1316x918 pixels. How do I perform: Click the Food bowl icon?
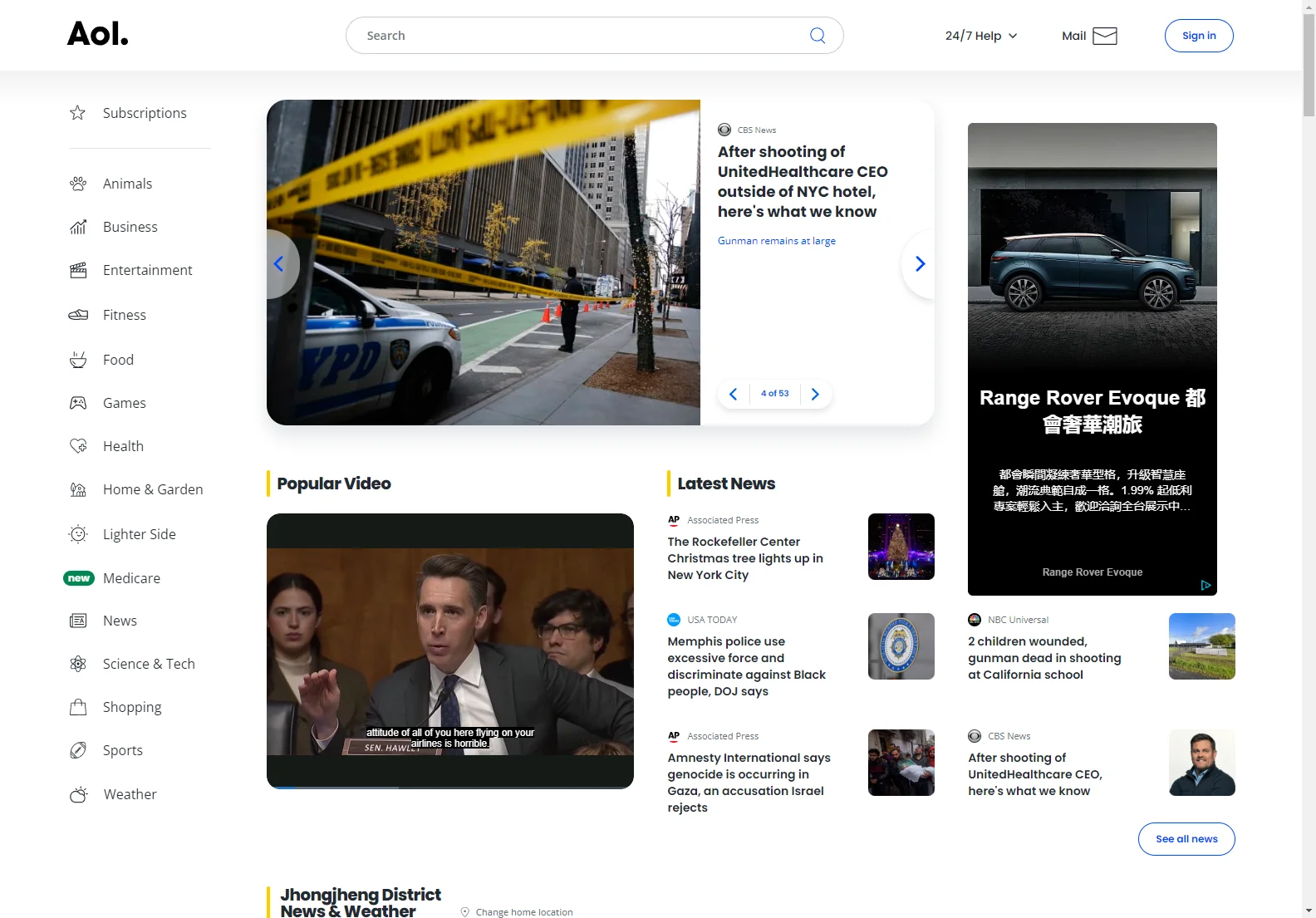click(78, 360)
